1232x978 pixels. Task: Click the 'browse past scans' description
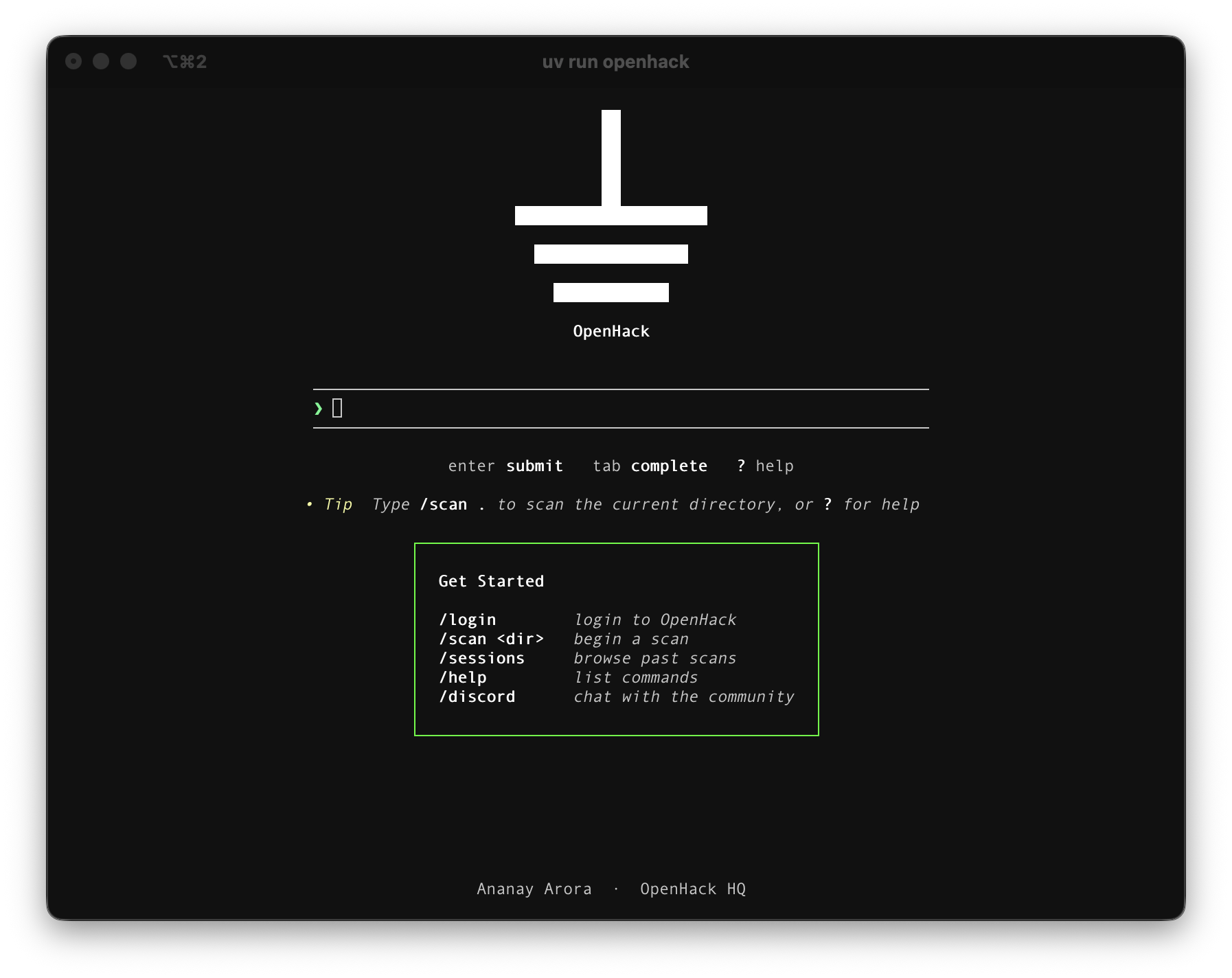pos(654,658)
